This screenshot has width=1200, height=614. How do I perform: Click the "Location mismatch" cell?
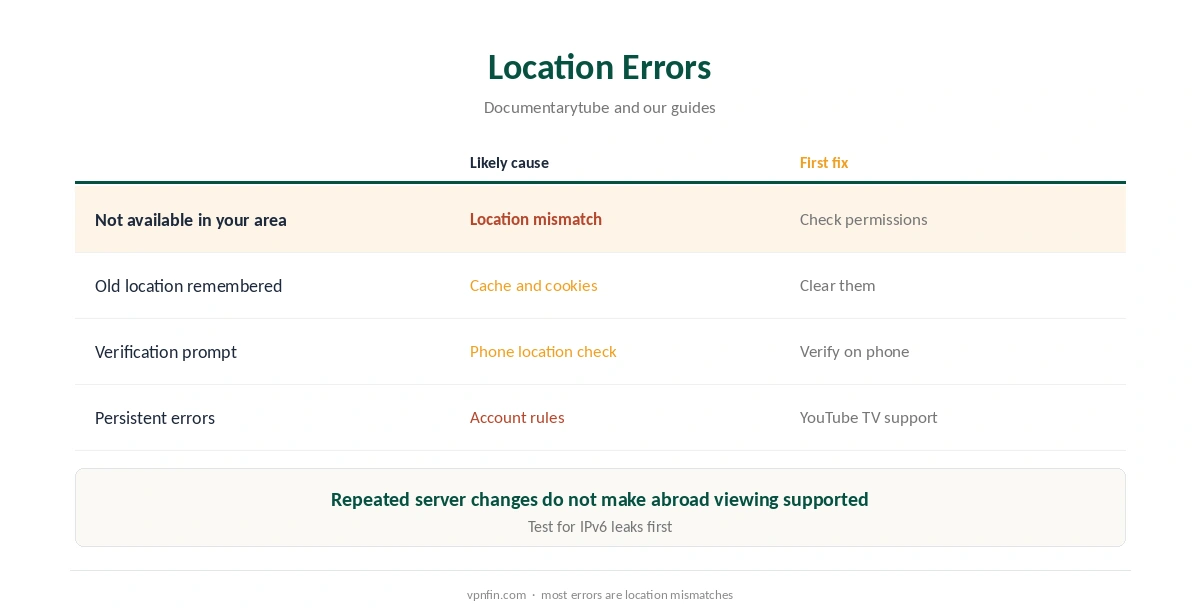(x=536, y=219)
